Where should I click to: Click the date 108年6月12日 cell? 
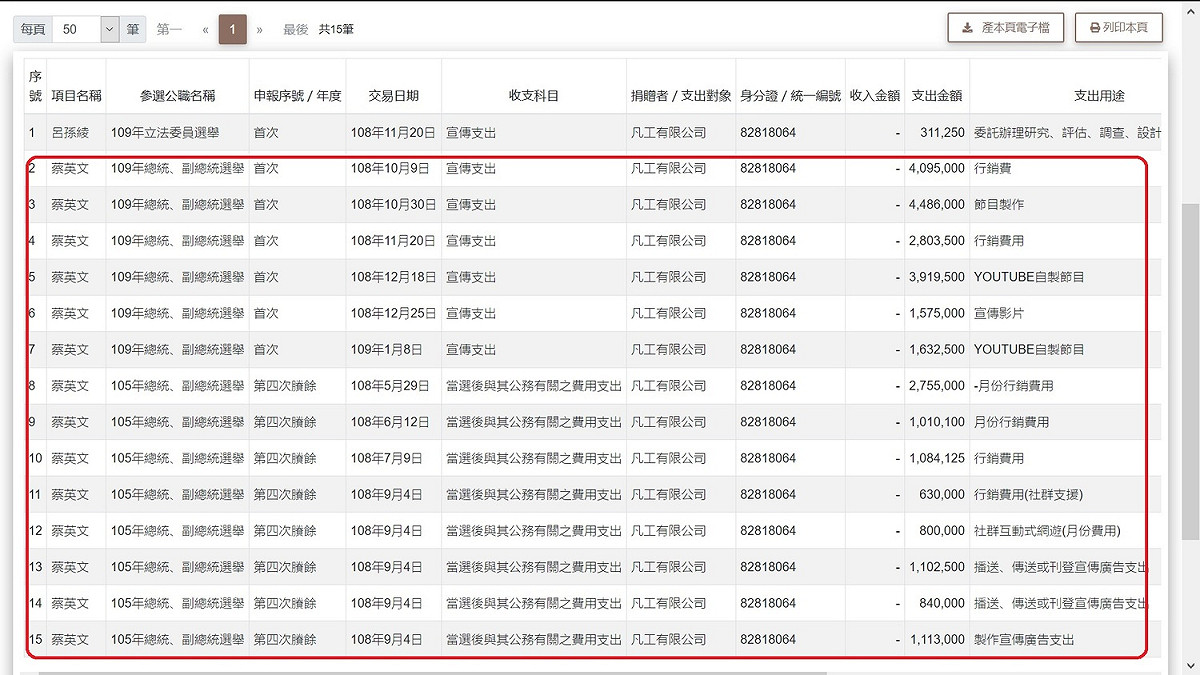[x=389, y=422]
